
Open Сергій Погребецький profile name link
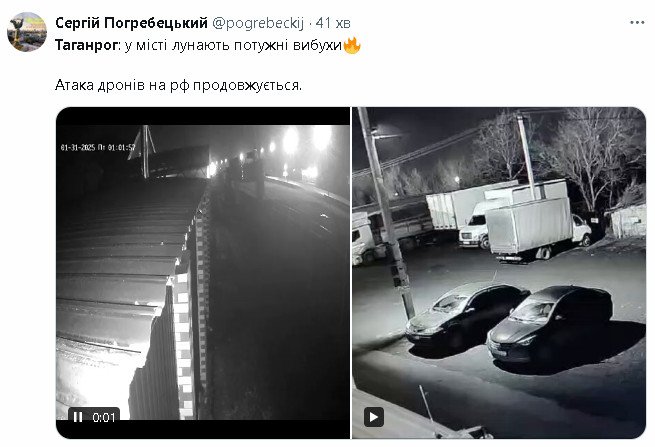pos(131,23)
